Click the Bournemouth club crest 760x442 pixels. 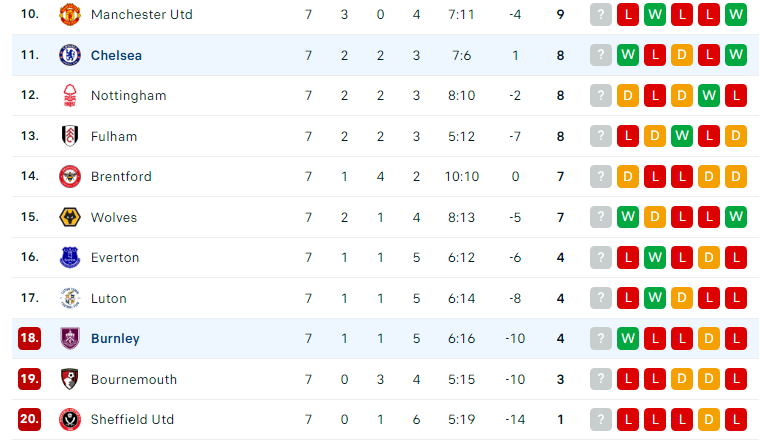coord(70,379)
